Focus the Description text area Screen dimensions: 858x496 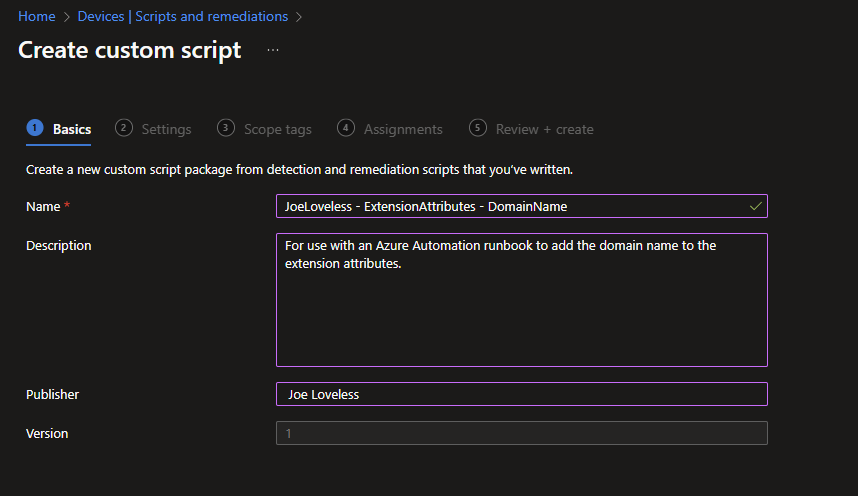pyautogui.click(x=521, y=300)
